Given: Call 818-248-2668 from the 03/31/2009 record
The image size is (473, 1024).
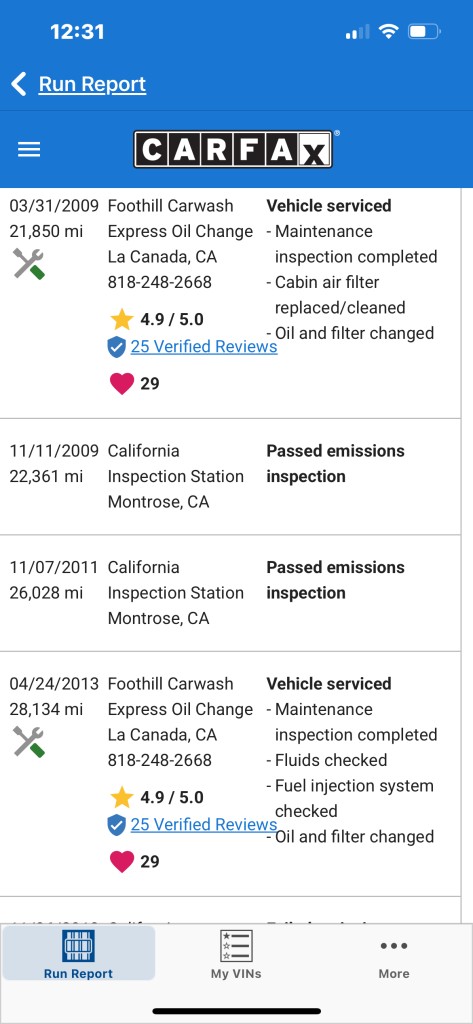Looking at the screenshot, I should pyautogui.click(x=159, y=282).
